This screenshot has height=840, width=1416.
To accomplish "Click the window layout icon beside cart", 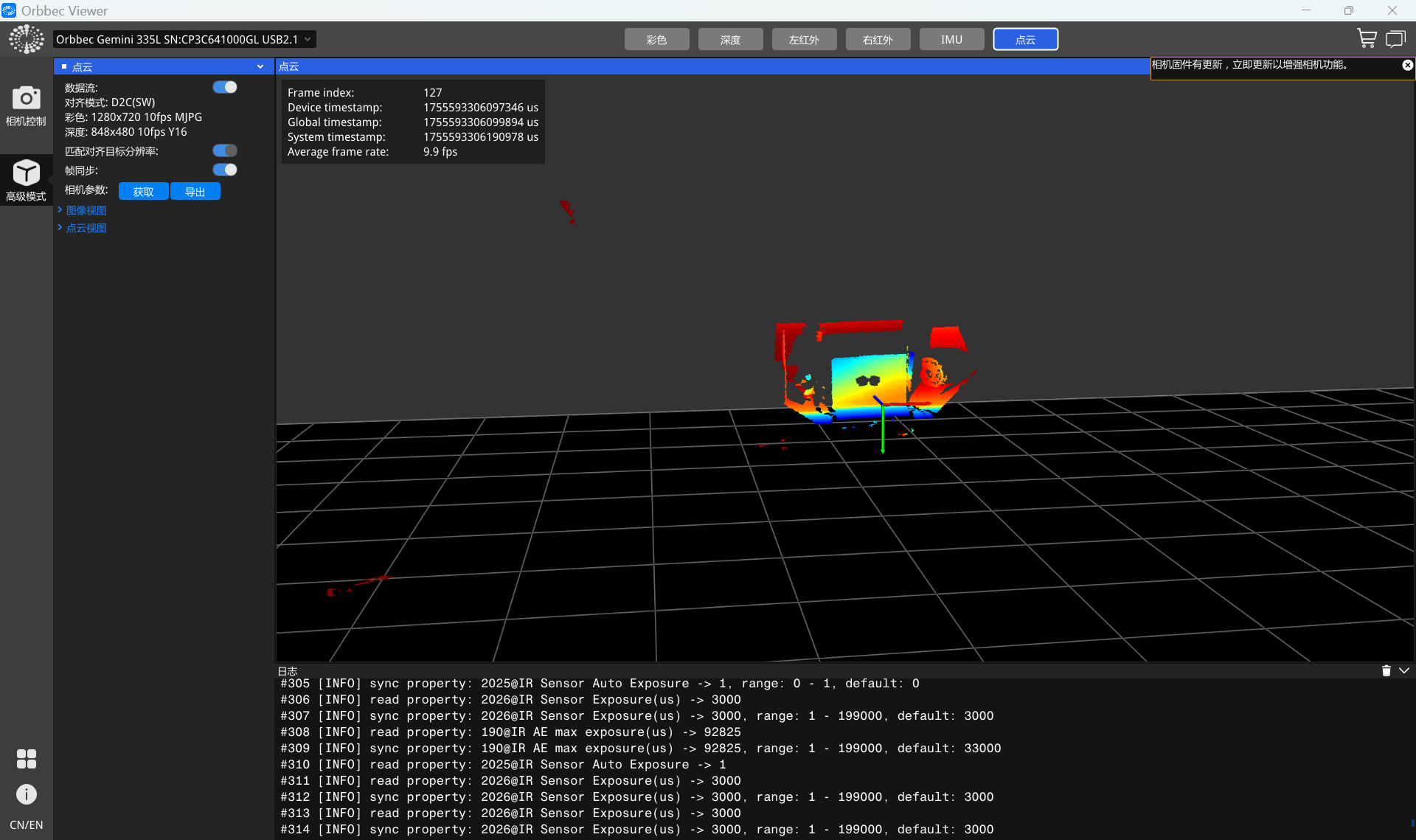I will click(1395, 39).
